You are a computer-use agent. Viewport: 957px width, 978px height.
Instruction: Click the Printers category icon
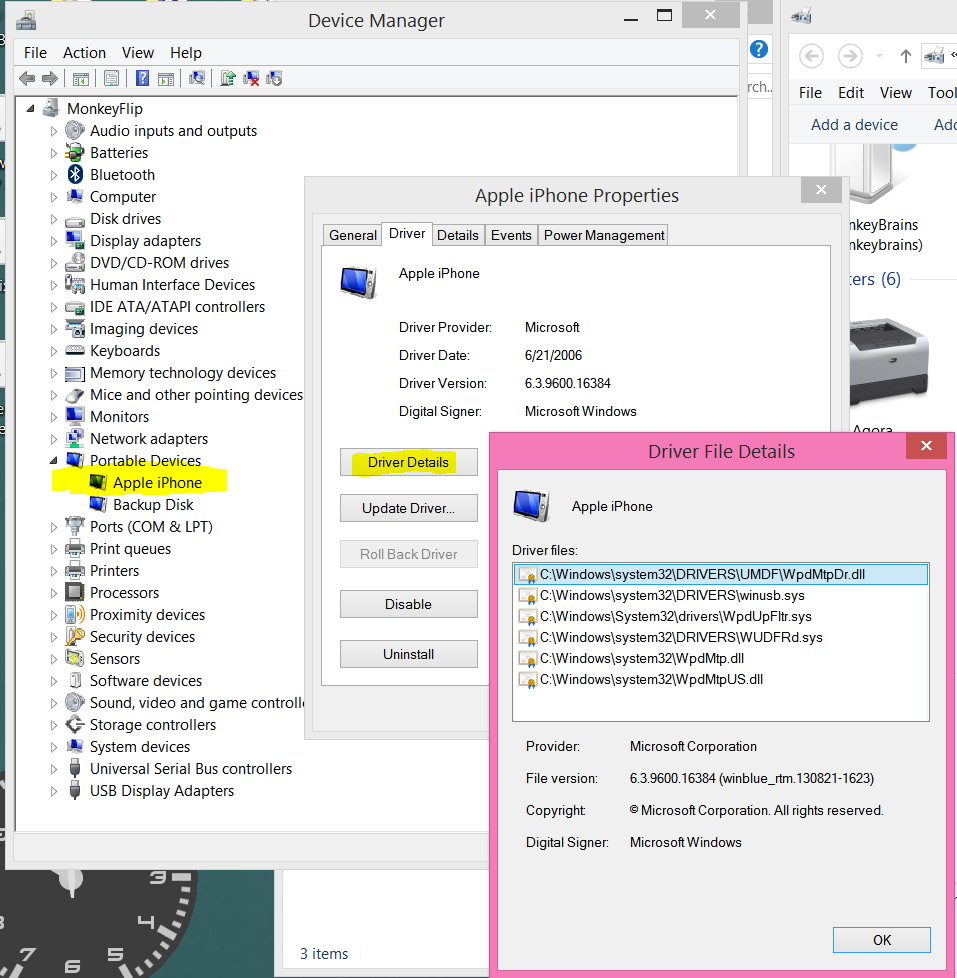75,570
